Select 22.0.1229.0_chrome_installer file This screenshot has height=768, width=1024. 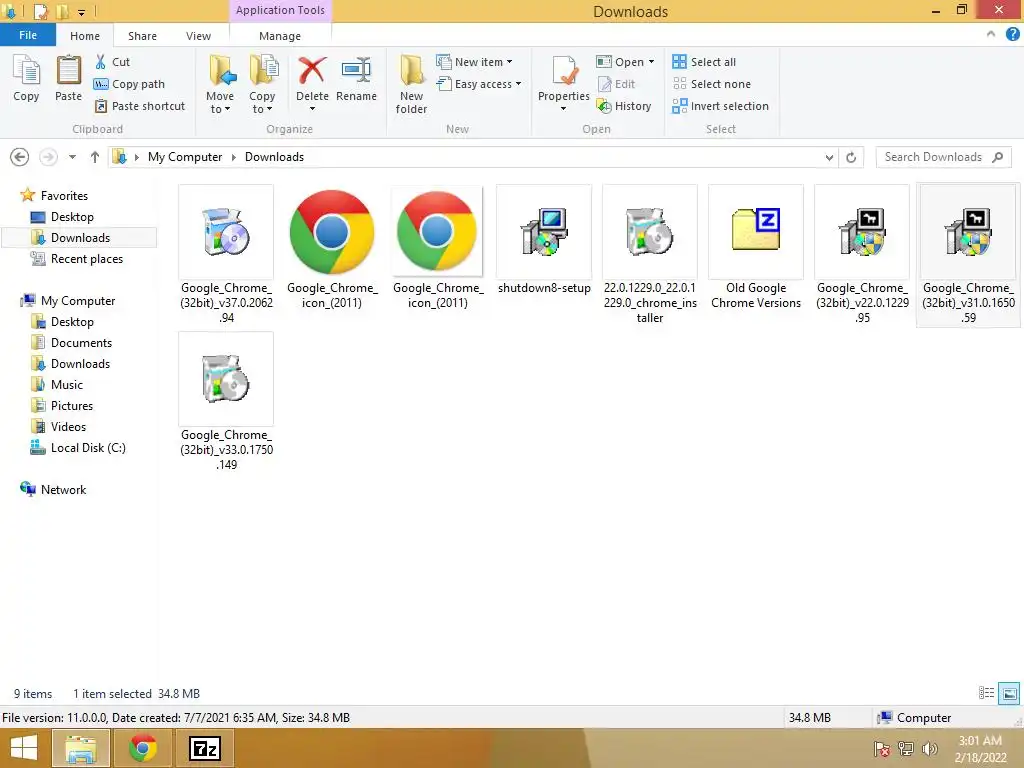(x=650, y=255)
